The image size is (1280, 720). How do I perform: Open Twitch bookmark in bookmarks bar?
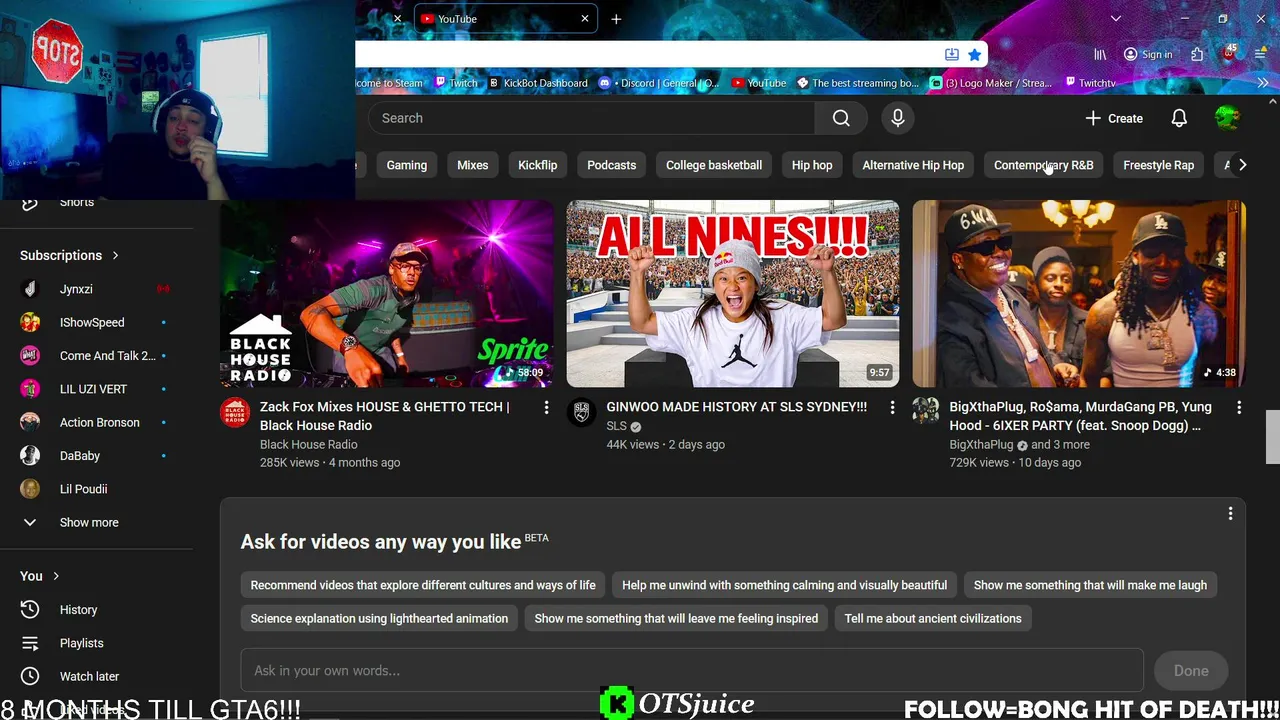coord(455,83)
